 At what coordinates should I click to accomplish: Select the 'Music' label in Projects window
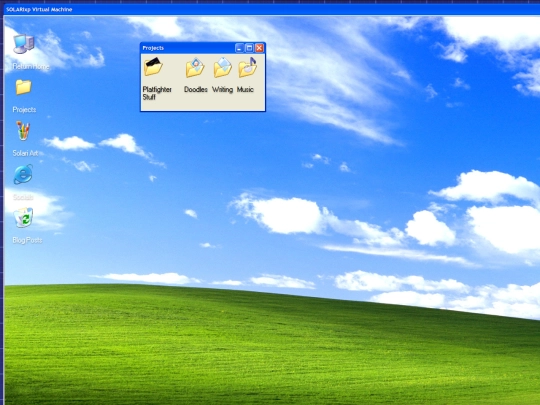[245, 90]
